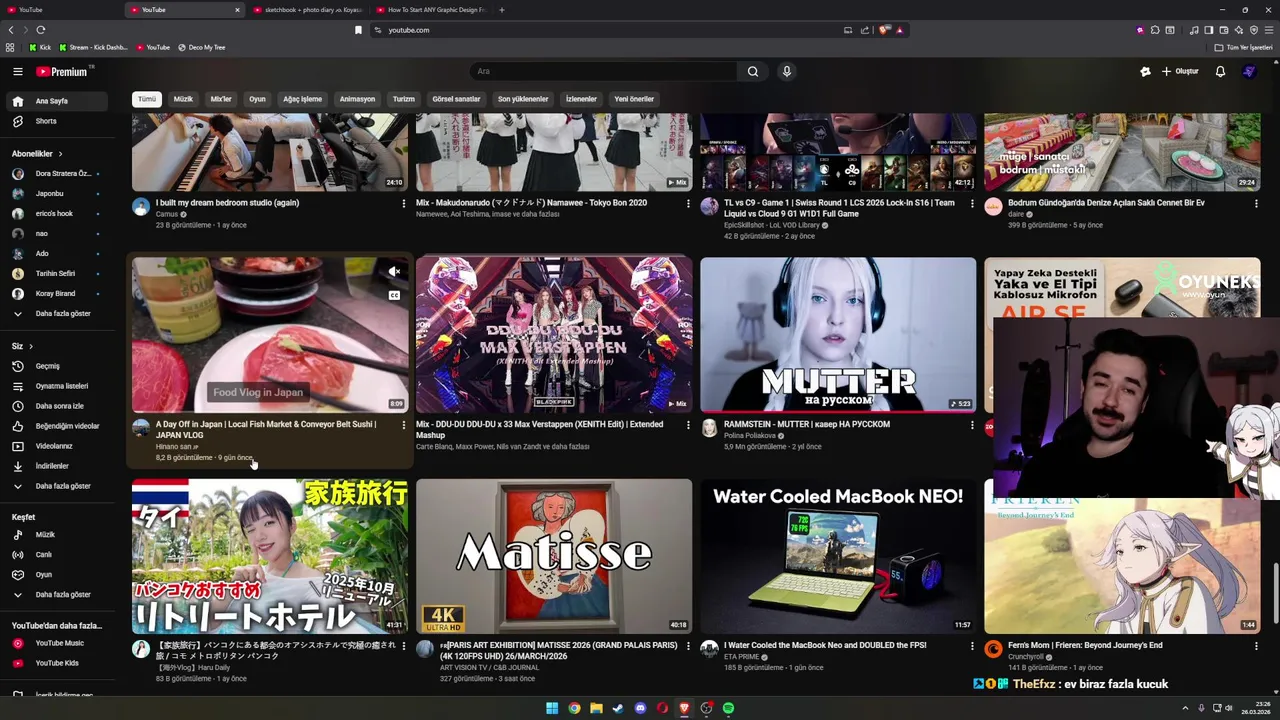Switch to the sketchbook photo diary tab

(x=308, y=10)
